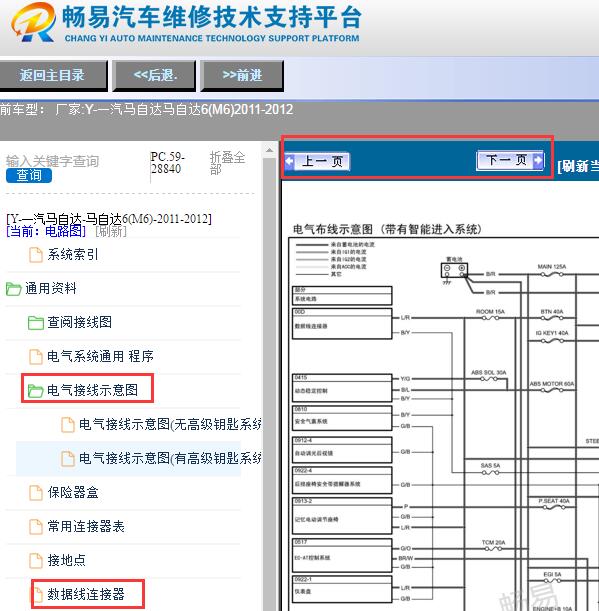Collapse the 电气接线示意图 folder
Viewport: 599px width, 611px height.
click(92, 390)
